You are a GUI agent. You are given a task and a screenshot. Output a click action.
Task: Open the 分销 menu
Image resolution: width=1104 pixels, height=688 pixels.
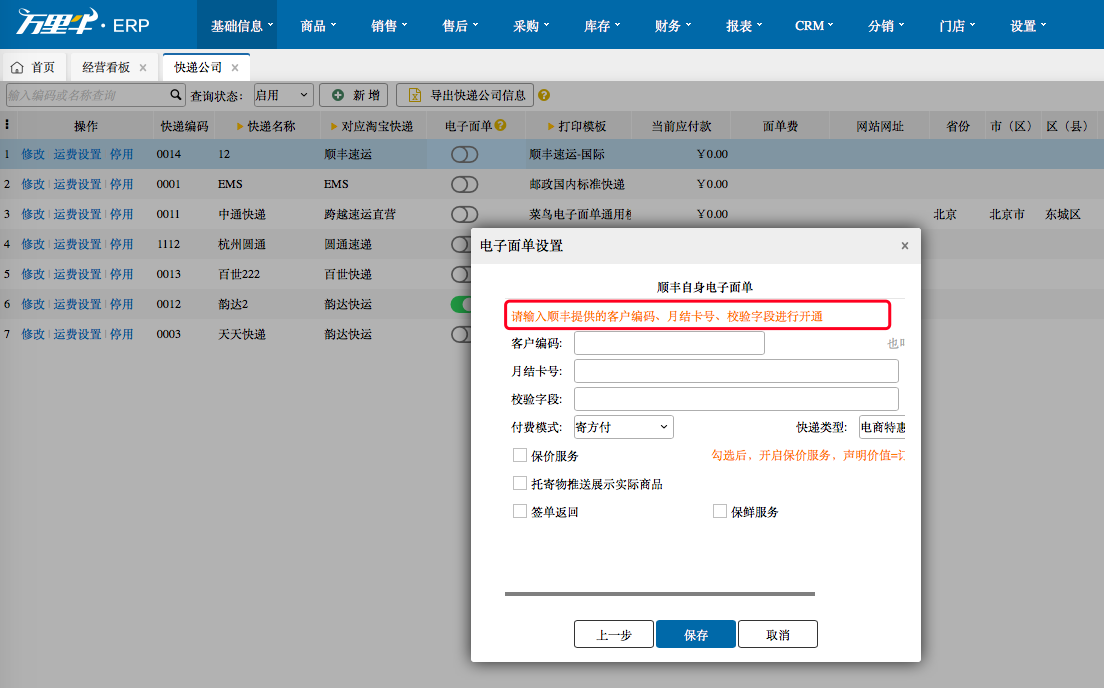click(x=886, y=26)
